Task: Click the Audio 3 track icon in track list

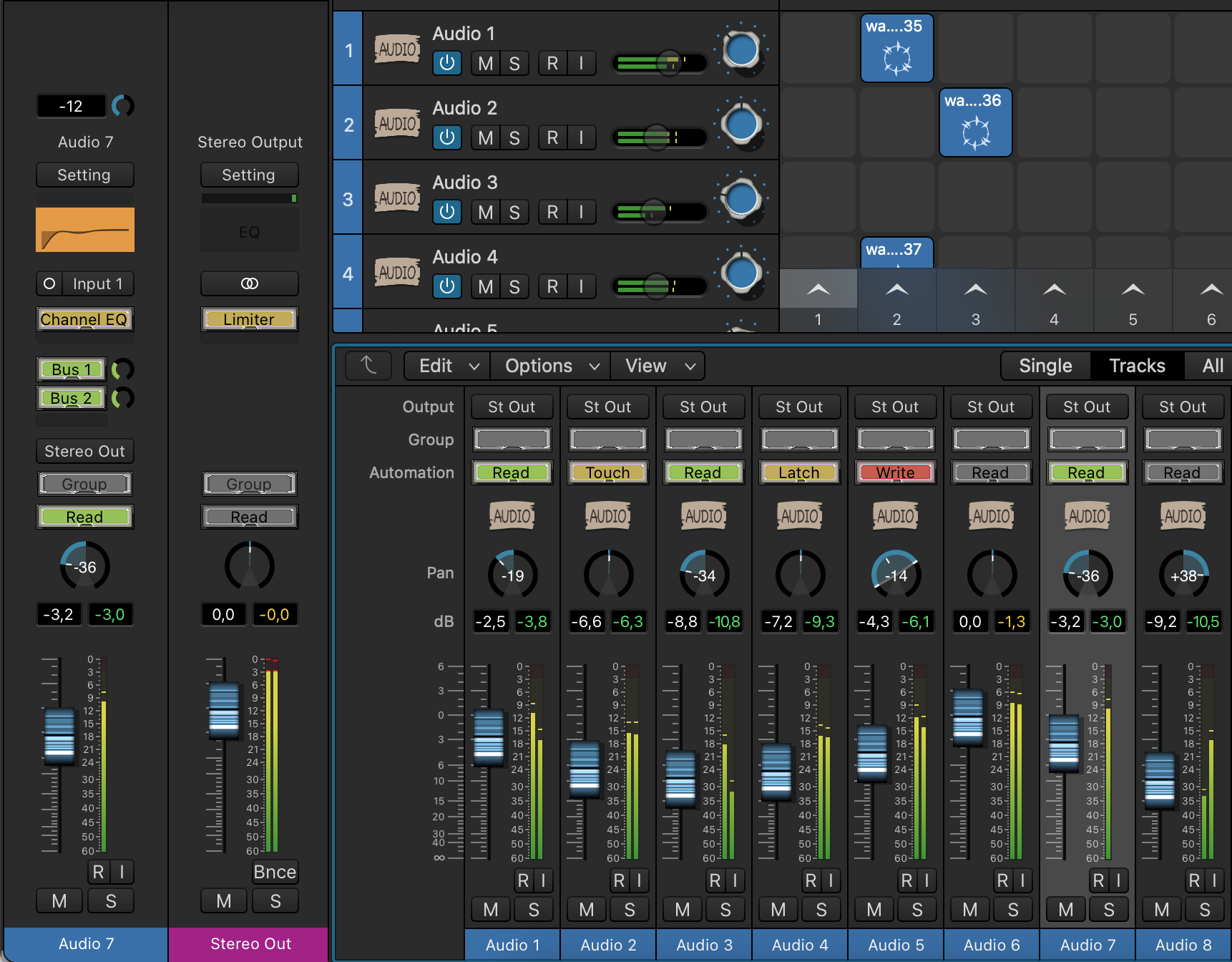Action: [397, 198]
